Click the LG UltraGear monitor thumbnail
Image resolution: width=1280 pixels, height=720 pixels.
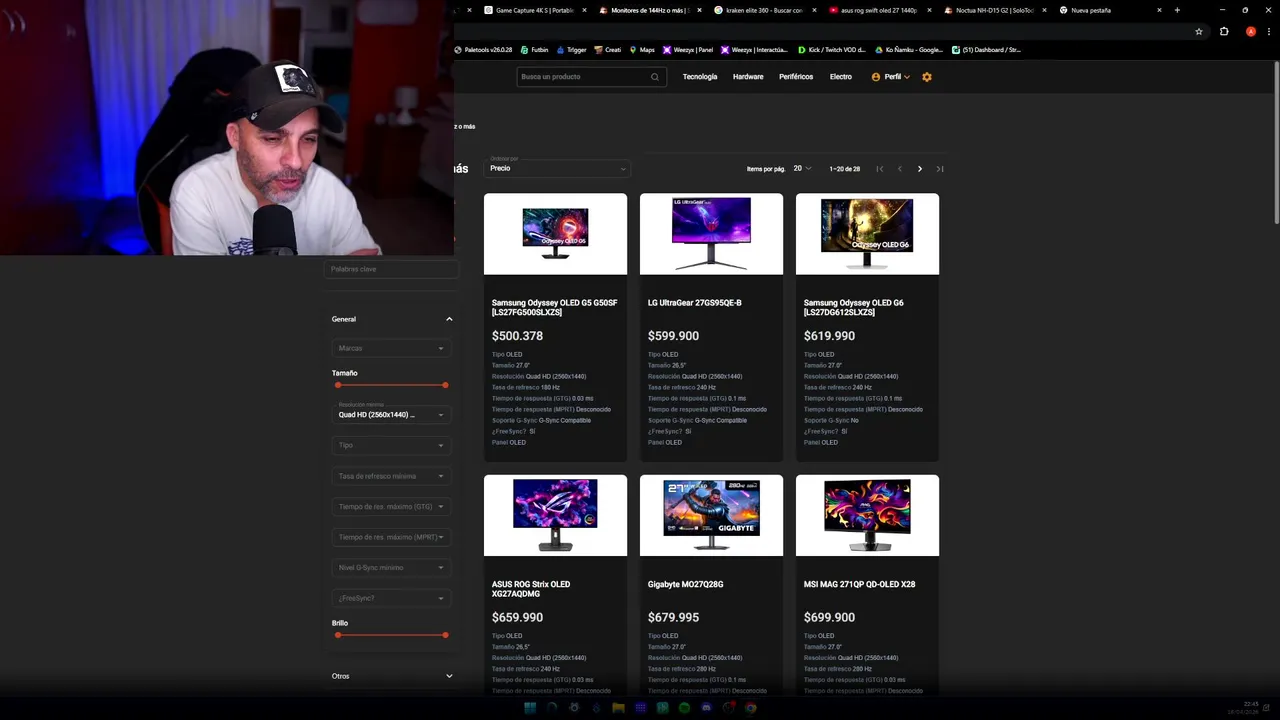pos(711,234)
